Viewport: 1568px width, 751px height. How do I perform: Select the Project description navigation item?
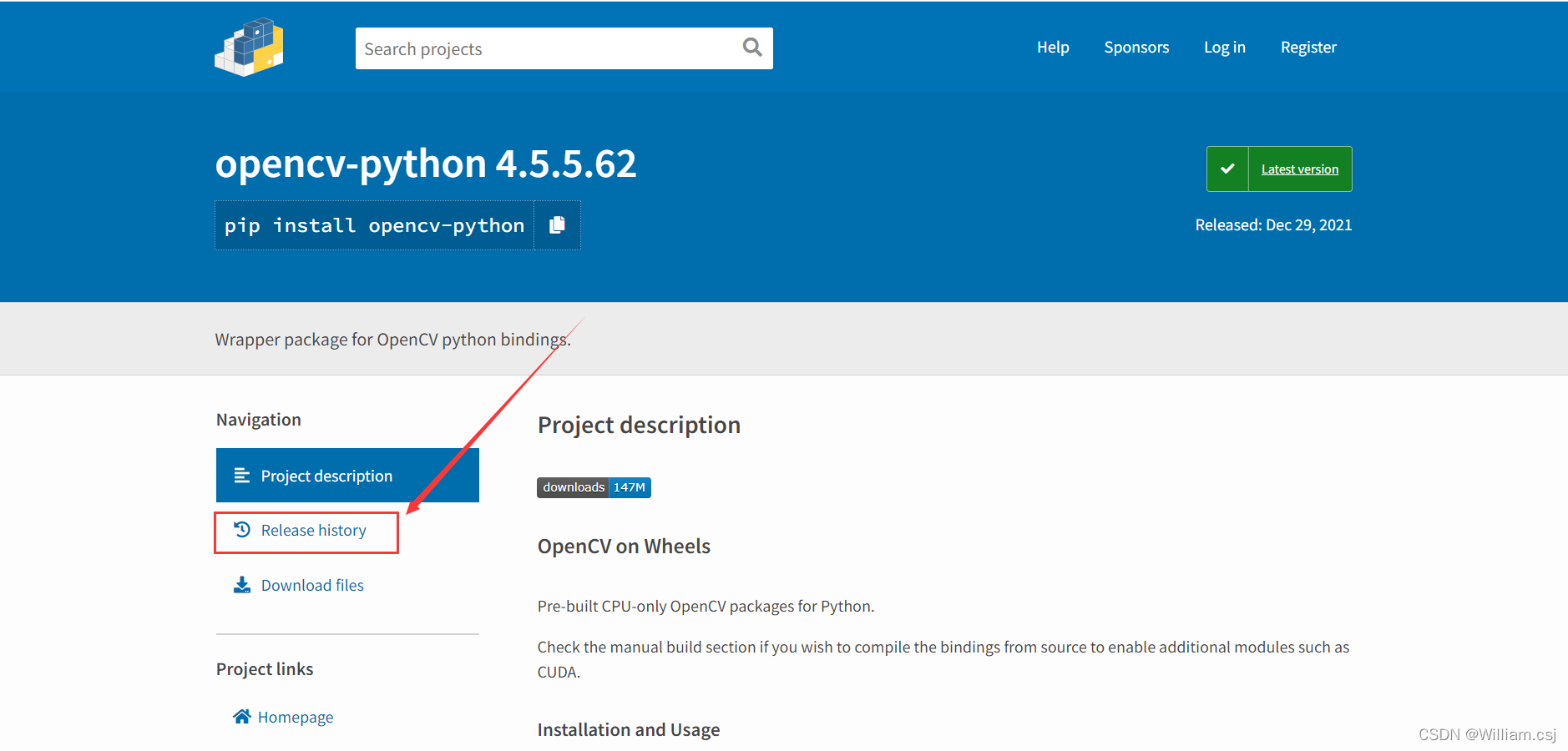coord(326,475)
